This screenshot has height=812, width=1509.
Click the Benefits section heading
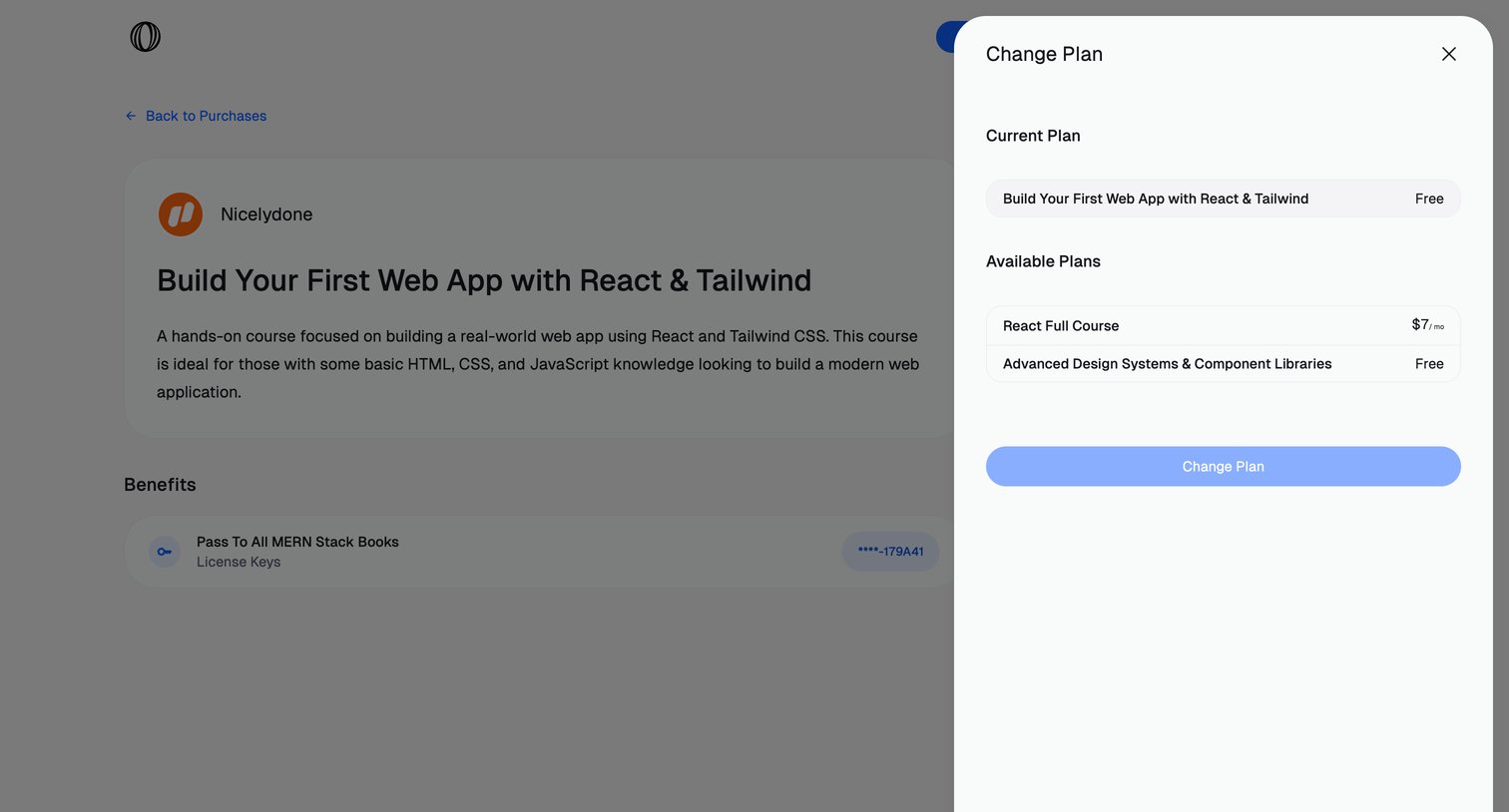[x=160, y=485]
